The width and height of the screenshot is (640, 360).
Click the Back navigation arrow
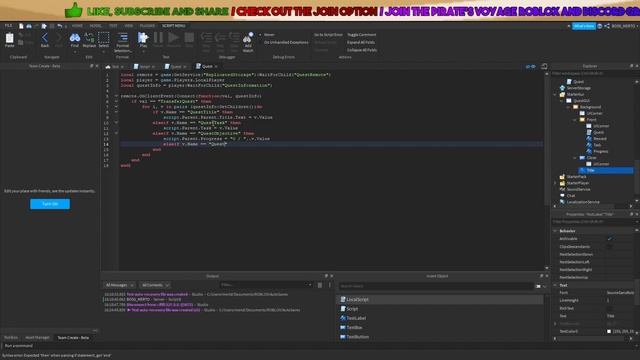(x=45, y=38)
